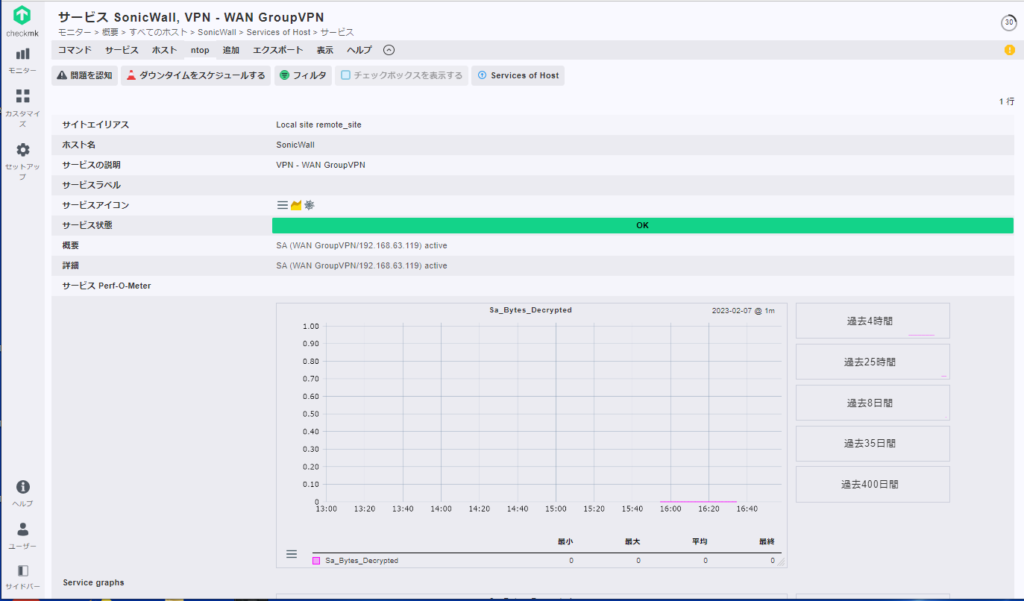1024x601 pixels.
Task: Click the Sa_Bytes_Decrypted graph title
Action: coord(530,310)
